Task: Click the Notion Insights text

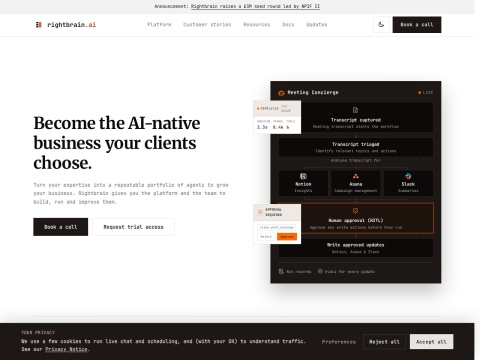Action: (303, 191)
